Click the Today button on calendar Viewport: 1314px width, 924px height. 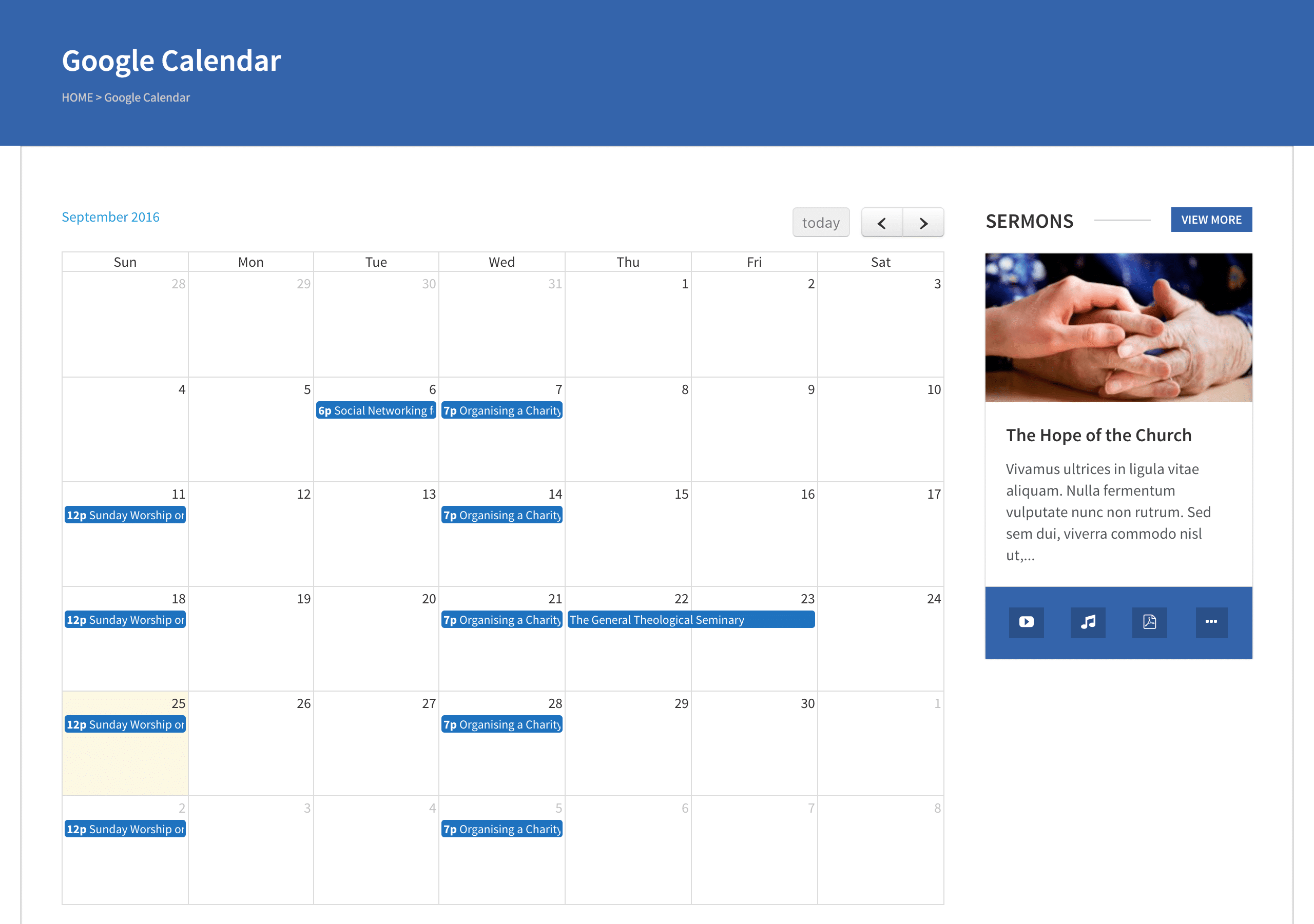click(820, 222)
